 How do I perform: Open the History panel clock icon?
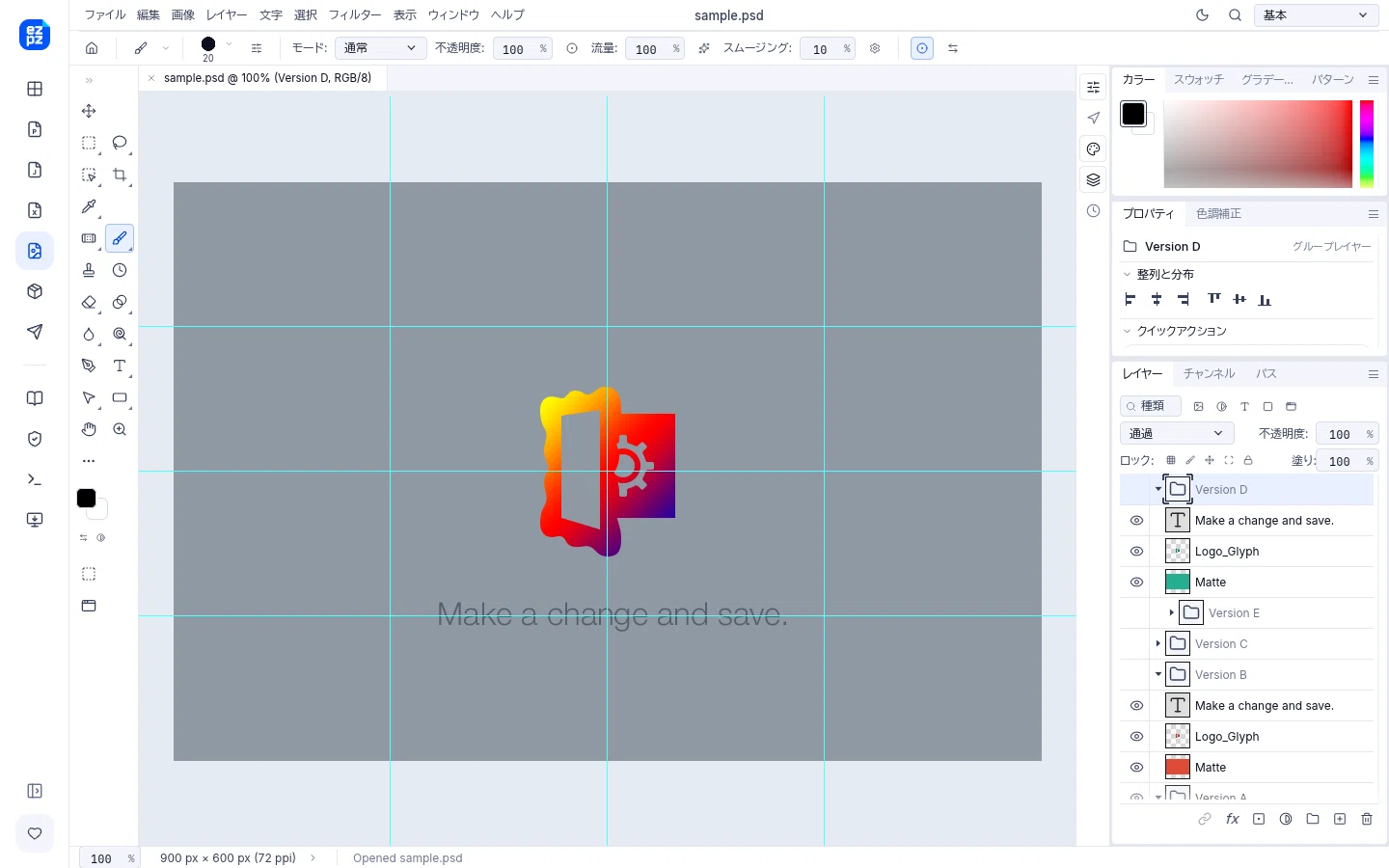click(x=1093, y=210)
